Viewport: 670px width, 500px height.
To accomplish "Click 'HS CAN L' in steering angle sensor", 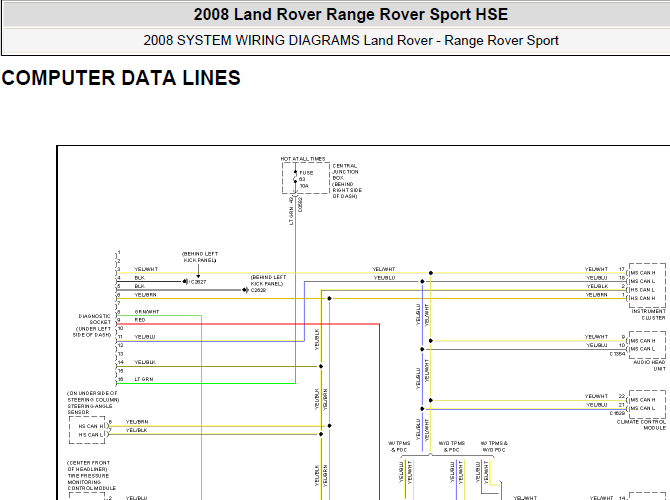I will point(91,435).
